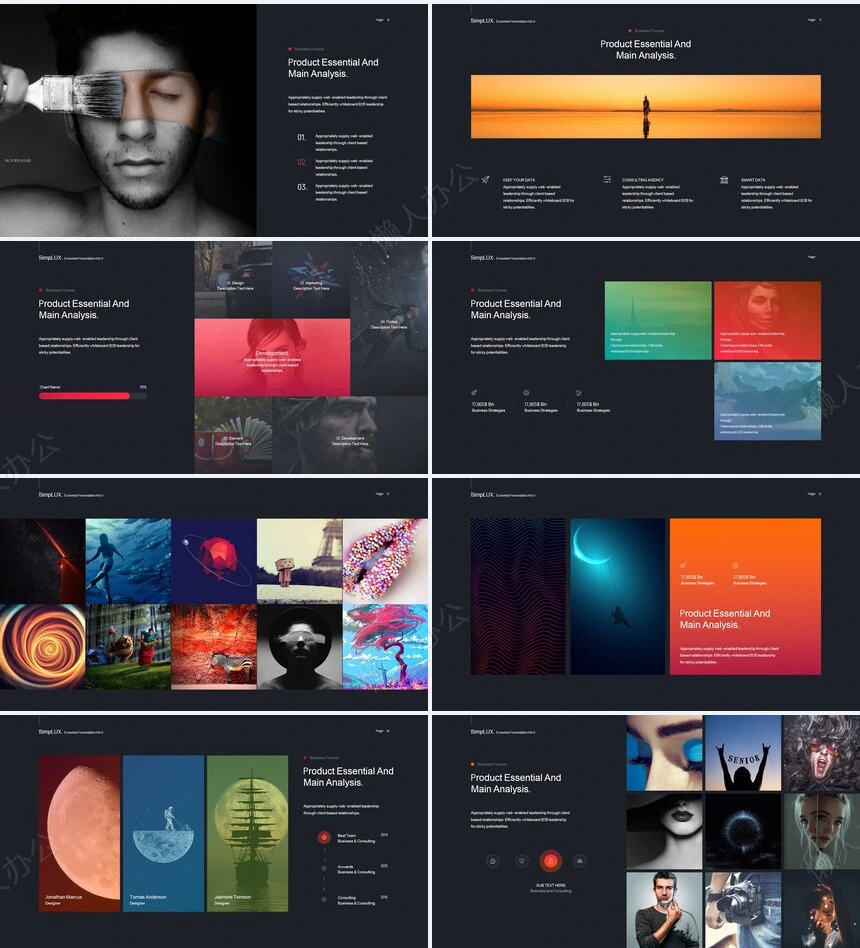This screenshot has width=860, height=948.
Task: Click the paper plane icon beside Keep Your Data
Action: [485, 180]
